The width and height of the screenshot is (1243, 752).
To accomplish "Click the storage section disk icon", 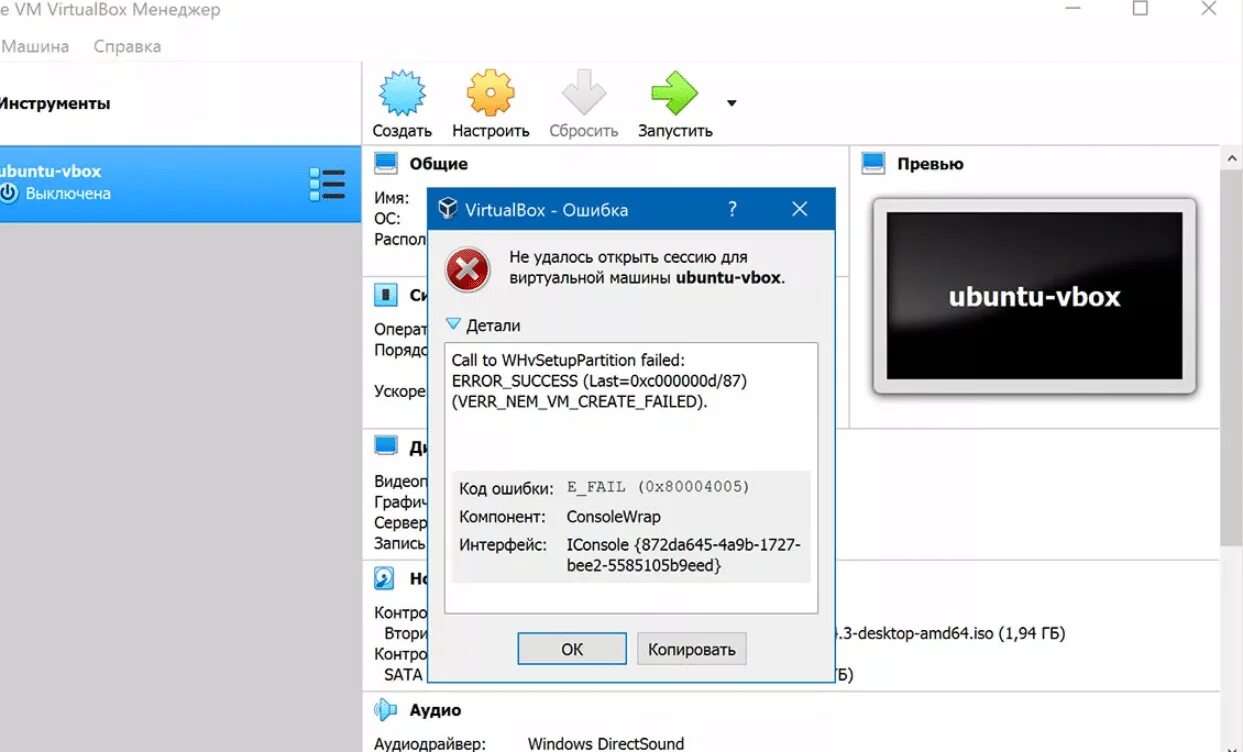I will tap(385, 578).
